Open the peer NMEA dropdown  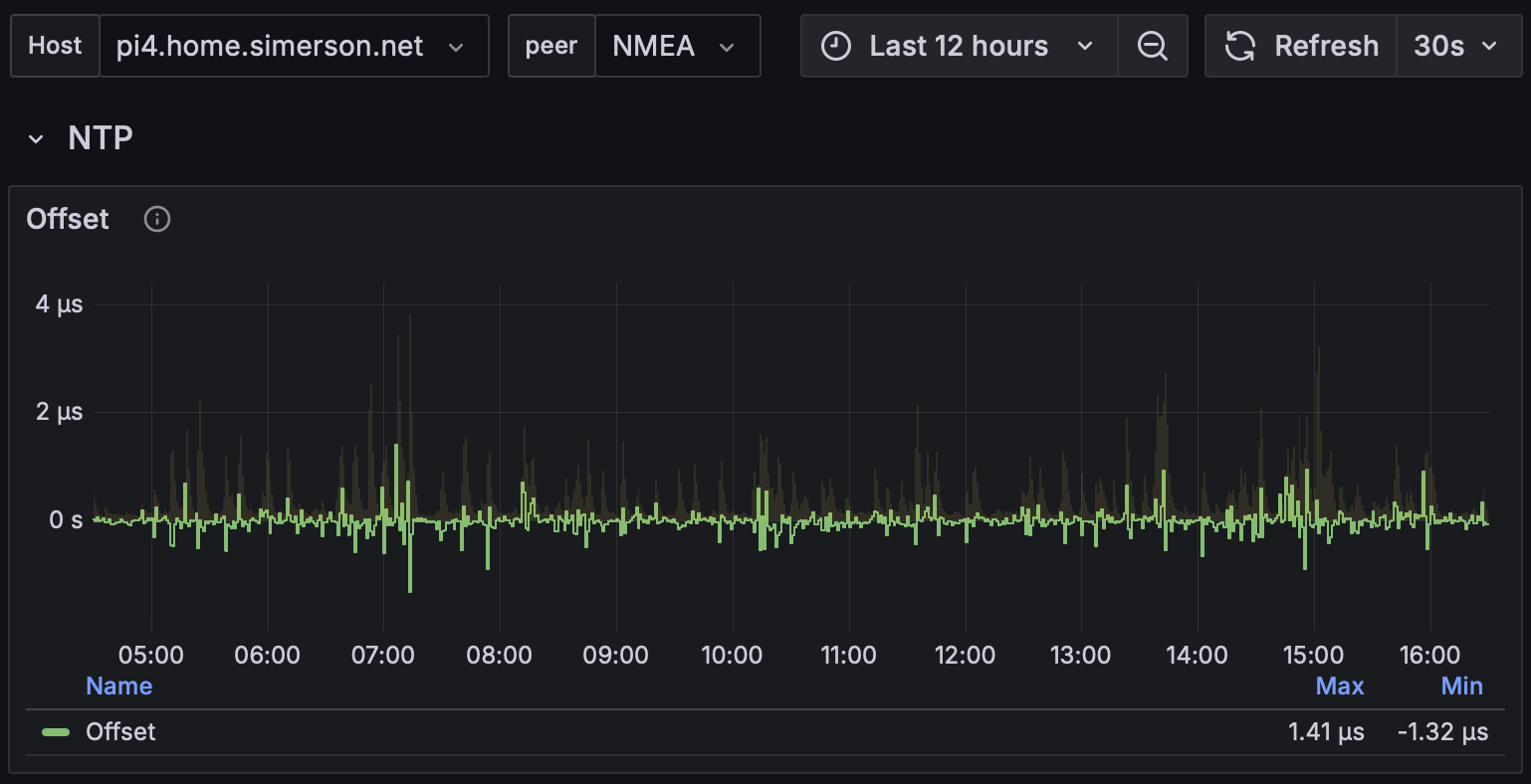(x=677, y=46)
